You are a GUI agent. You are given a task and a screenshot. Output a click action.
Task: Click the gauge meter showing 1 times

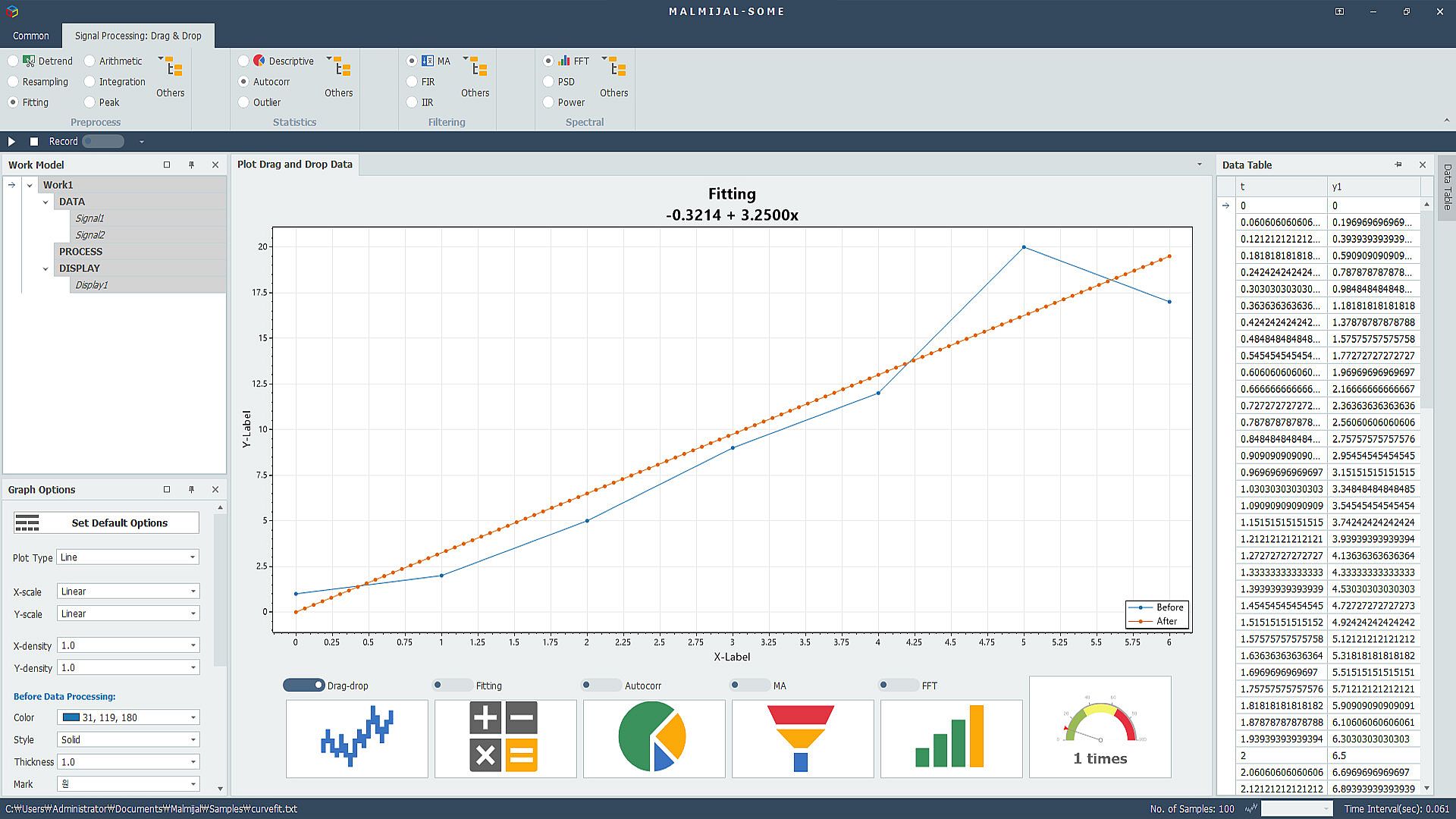[1100, 727]
